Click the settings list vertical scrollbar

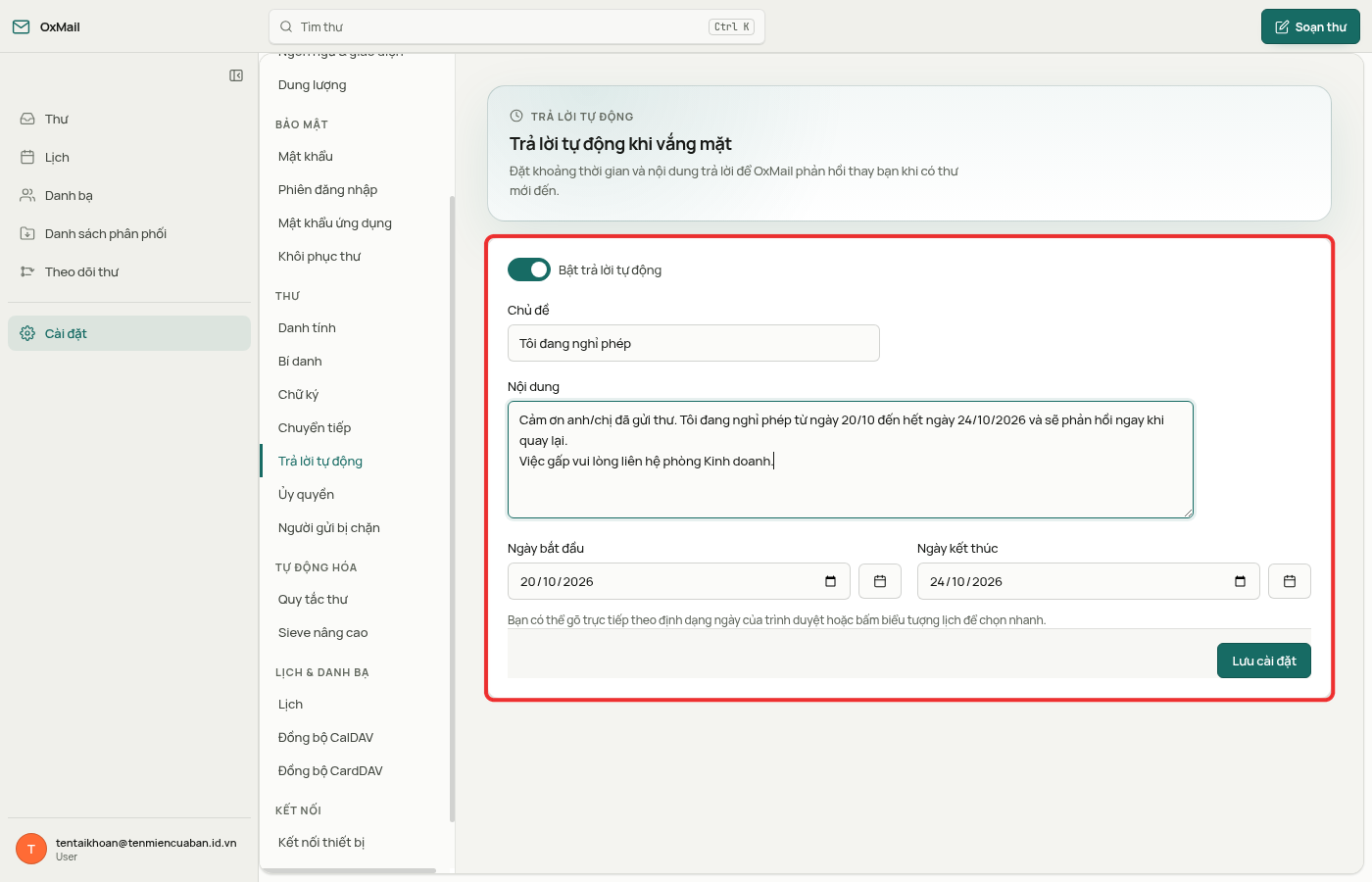point(452,509)
